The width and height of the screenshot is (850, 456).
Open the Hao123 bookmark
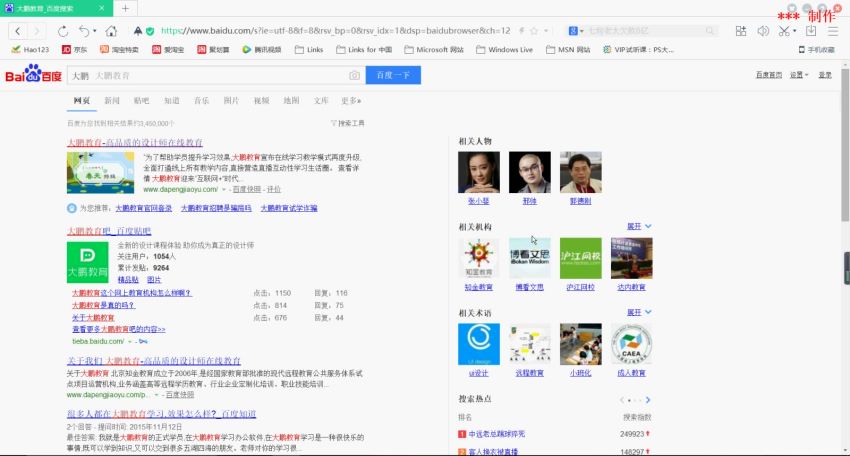pyautogui.click(x=30, y=49)
